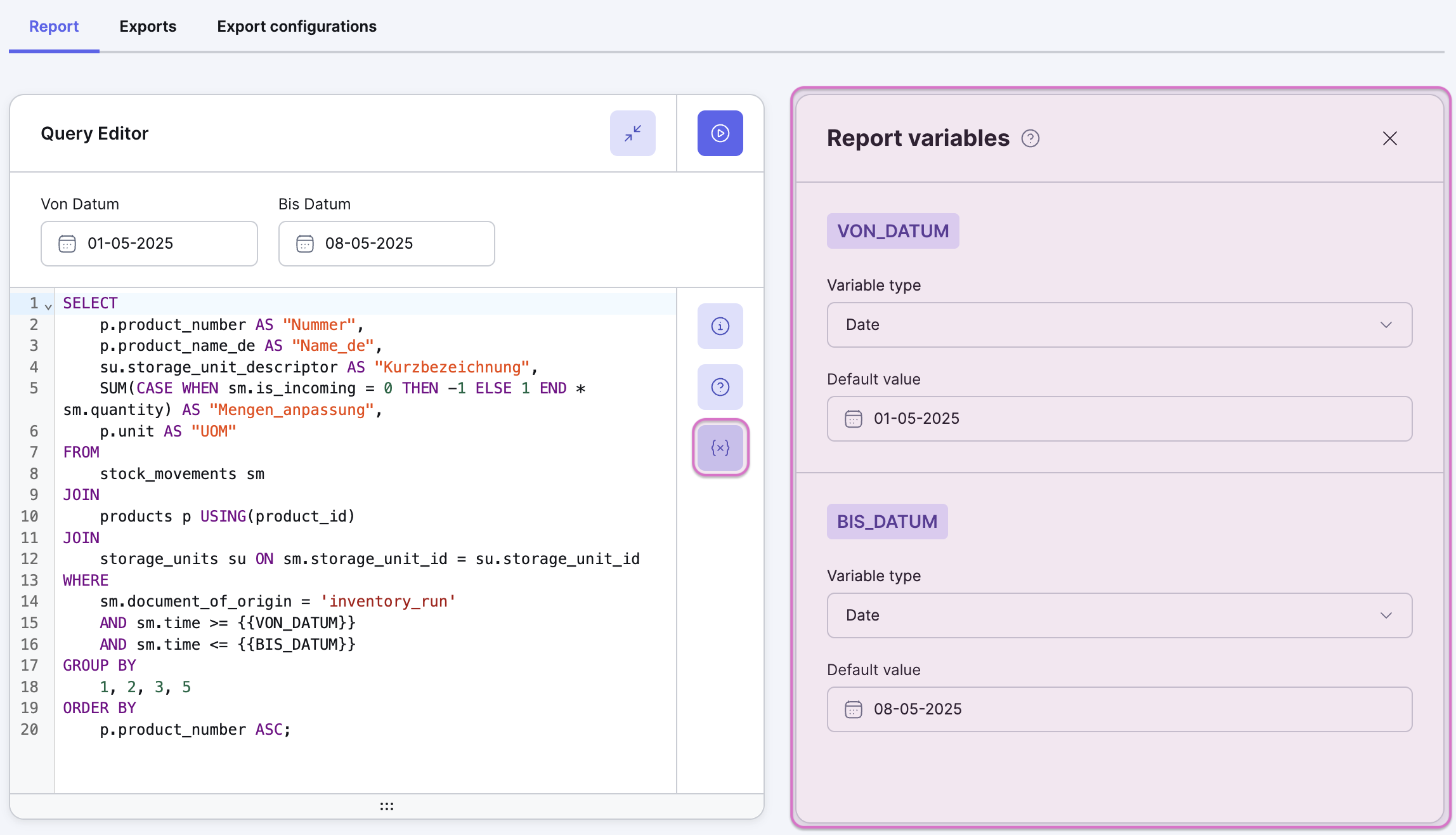This screenshot has width=1456, height=835.
Task: Run the query with play button
Action: click(720, 133)
